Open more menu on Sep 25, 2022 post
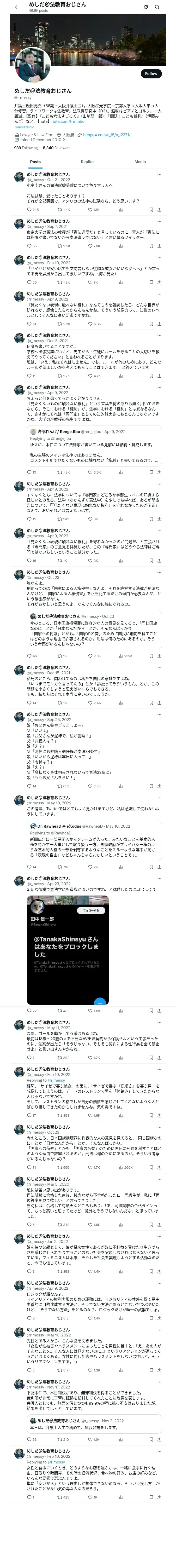The image size is (176, 1568). (159, 714)
